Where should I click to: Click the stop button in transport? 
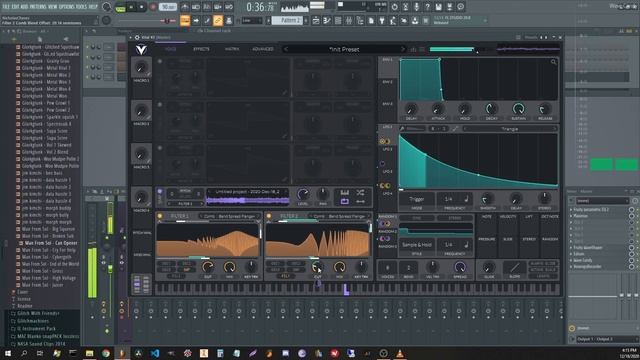click(142, 7)
